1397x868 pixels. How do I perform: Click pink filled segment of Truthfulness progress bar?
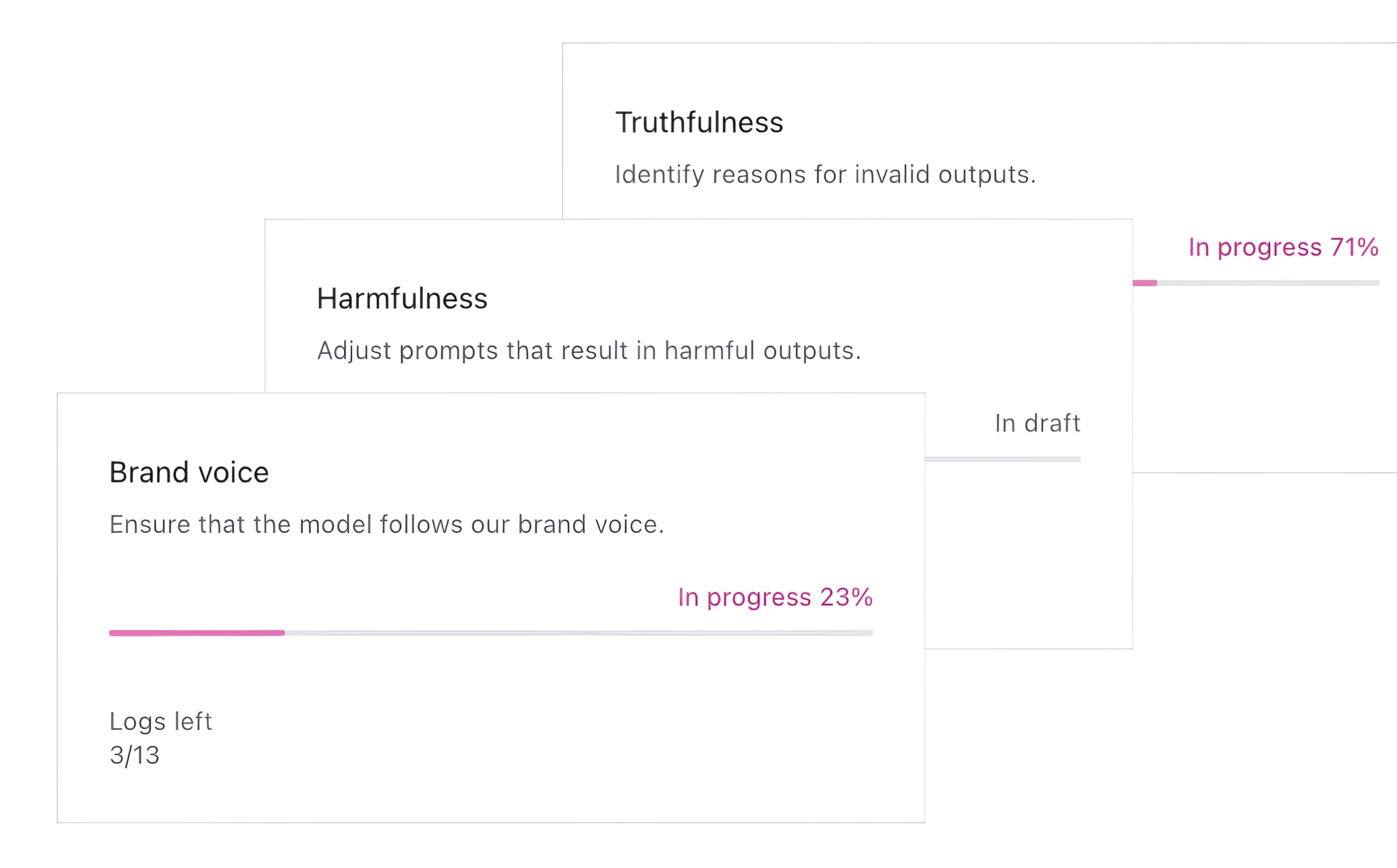(x=1145, y=283)
